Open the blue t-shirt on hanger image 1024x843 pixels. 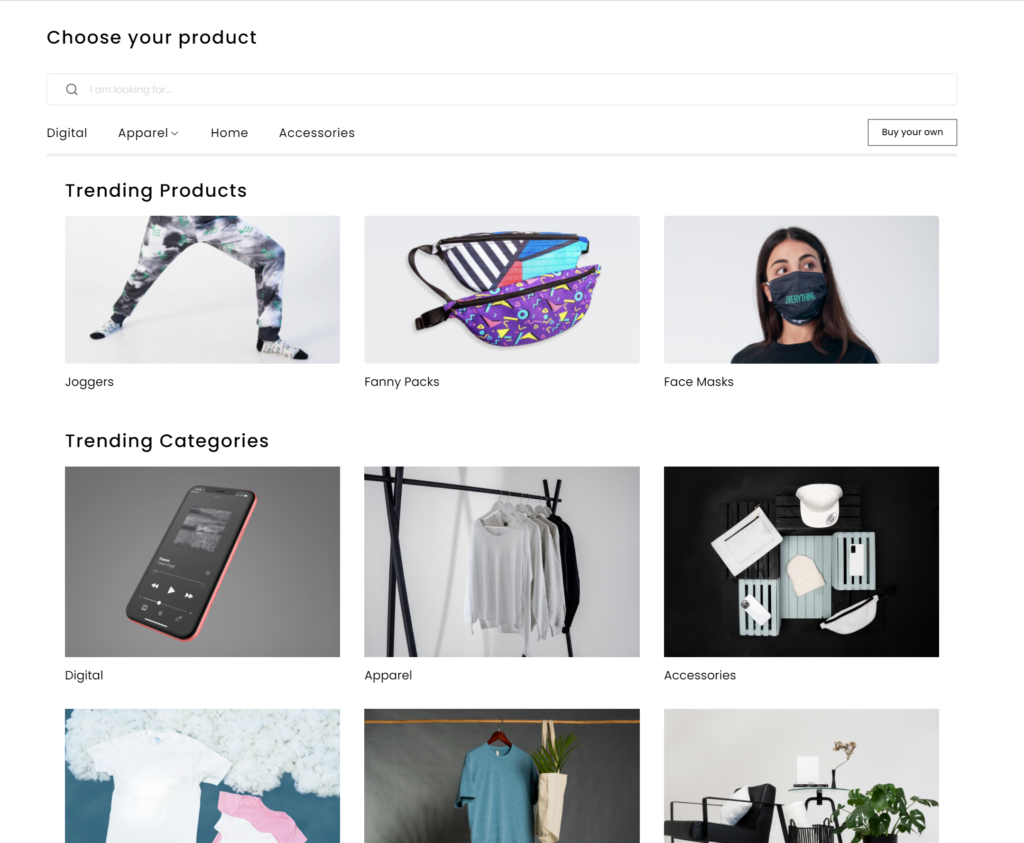[x=502, y=776]
